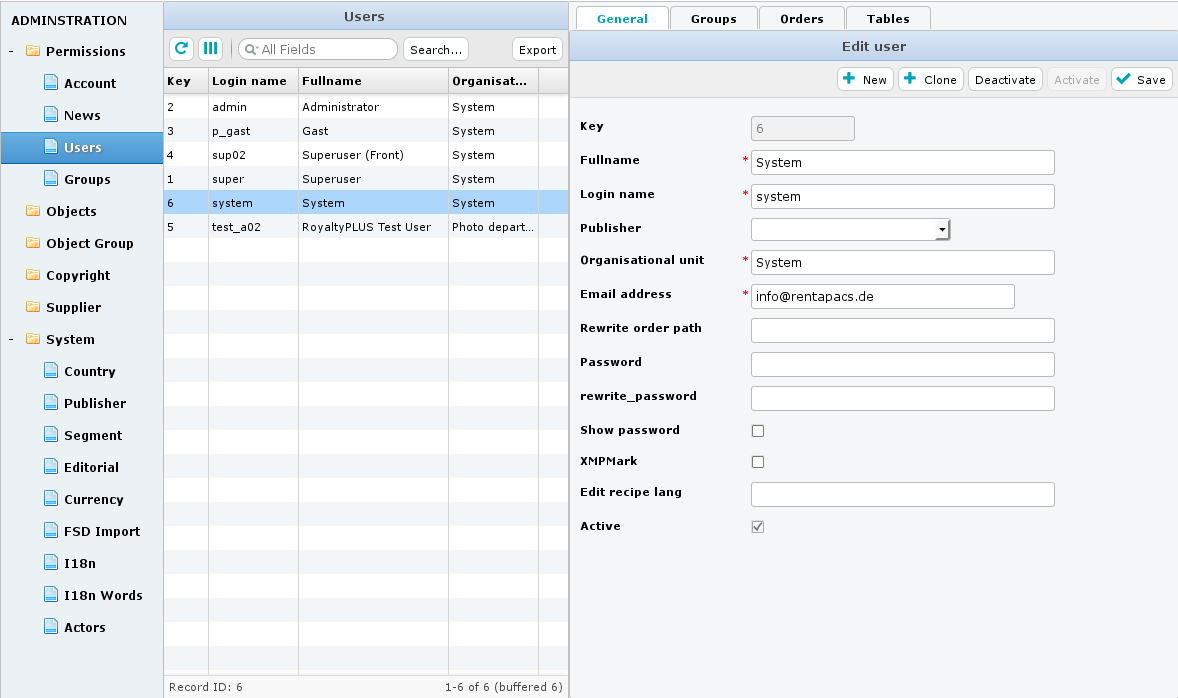Open the Objects folder

(x=71, y=211)
